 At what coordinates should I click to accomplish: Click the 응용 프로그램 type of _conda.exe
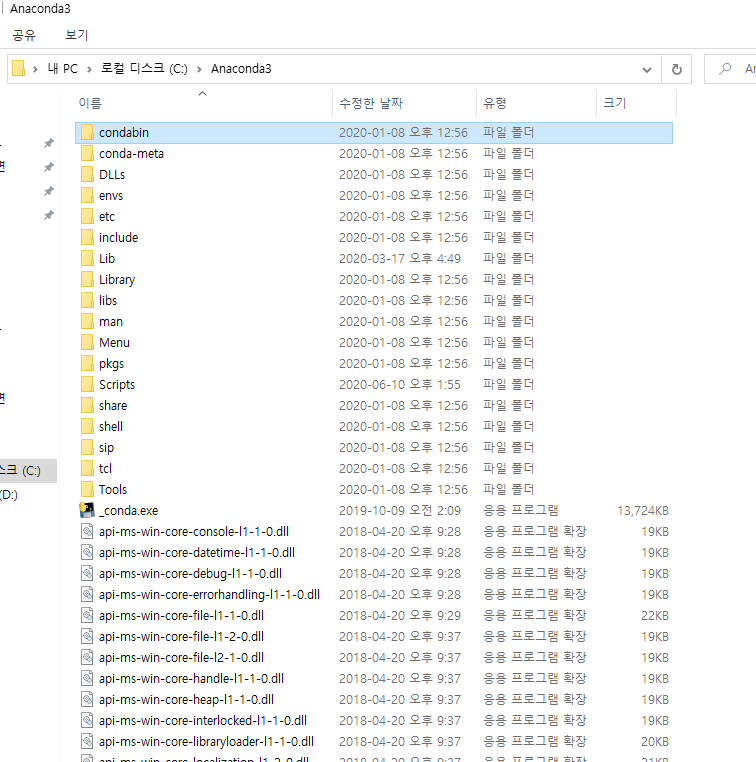[520, 510]
